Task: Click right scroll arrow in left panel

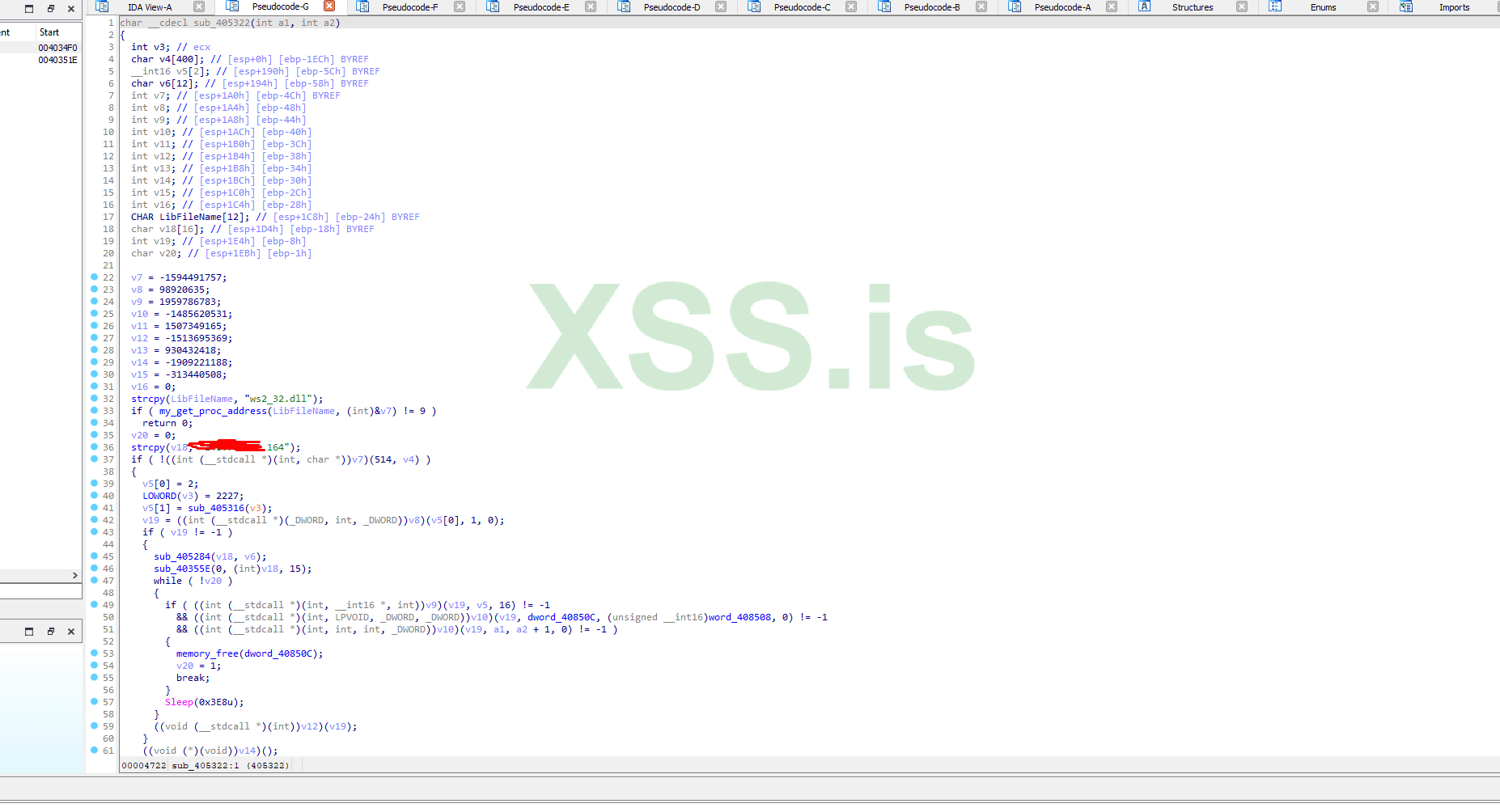Action: tap(75, 576)
